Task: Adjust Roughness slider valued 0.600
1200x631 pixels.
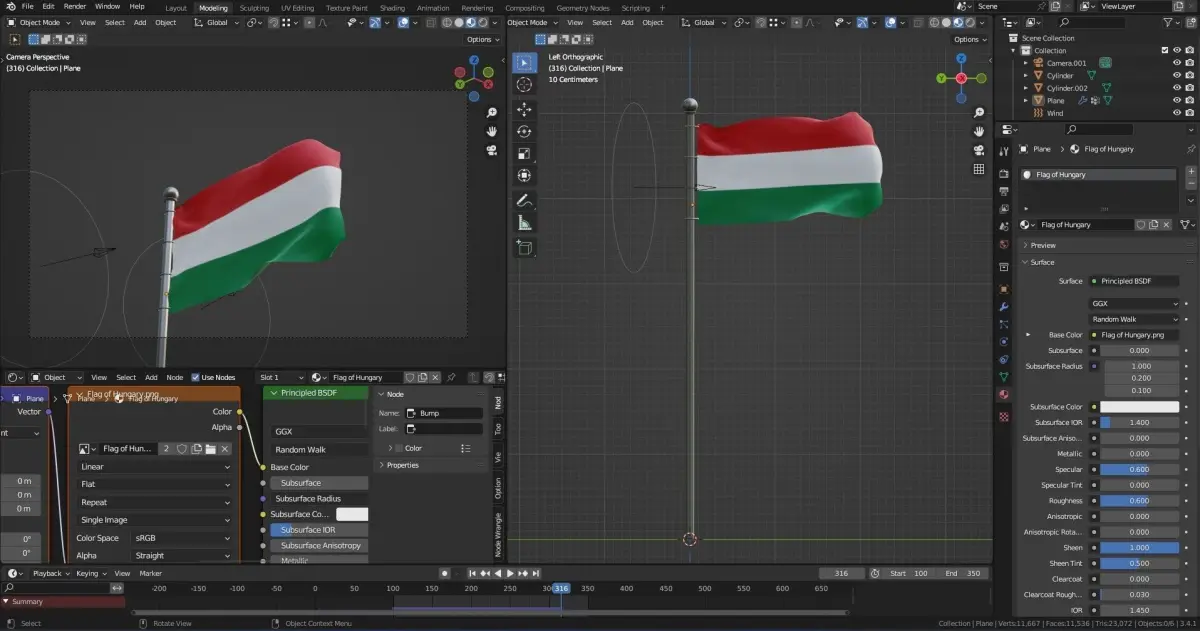Action: click(1139, 501)
